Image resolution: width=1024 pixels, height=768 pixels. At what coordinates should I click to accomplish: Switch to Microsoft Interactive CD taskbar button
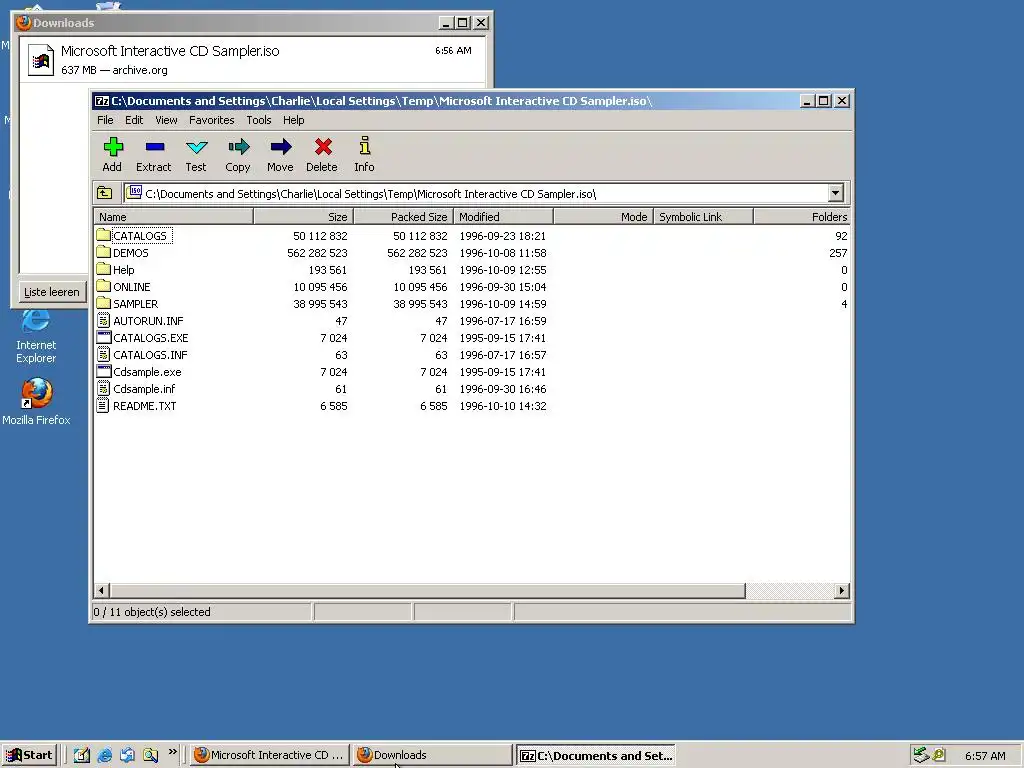(270, 755)
